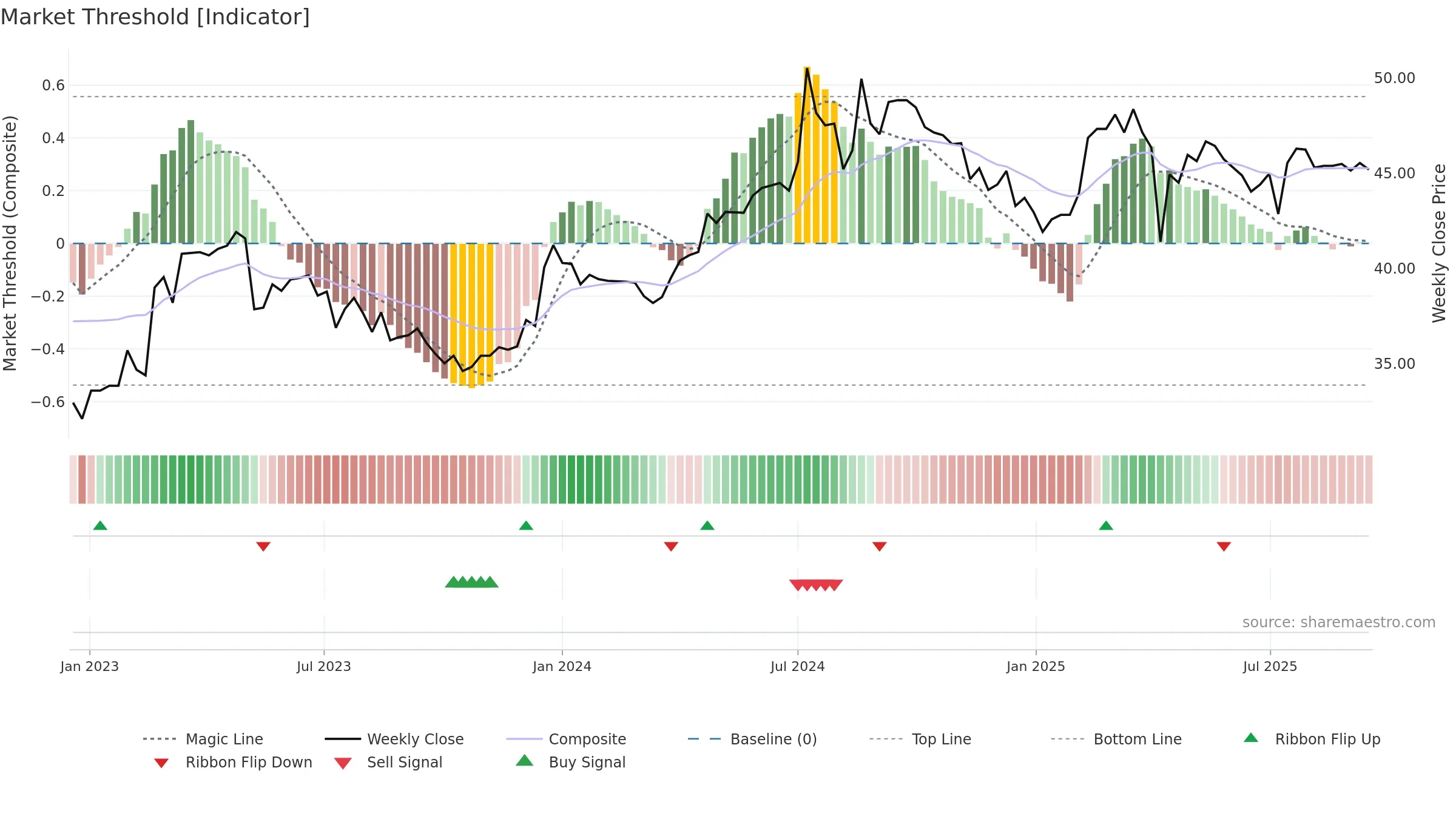The height and width of the screenshot is (819, 1456).
Task: Click the 45.00 price axis label
Action: [1395, 174]
